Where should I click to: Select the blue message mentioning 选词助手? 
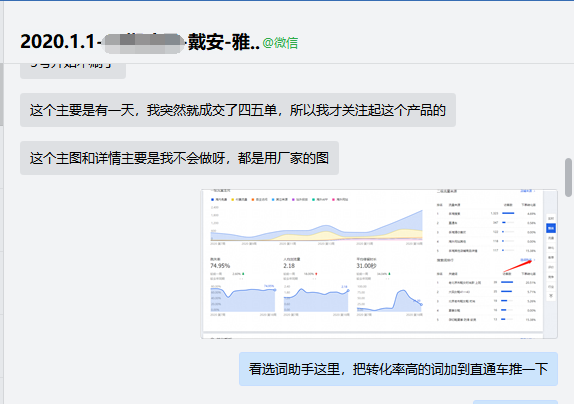tap(398, 369)
